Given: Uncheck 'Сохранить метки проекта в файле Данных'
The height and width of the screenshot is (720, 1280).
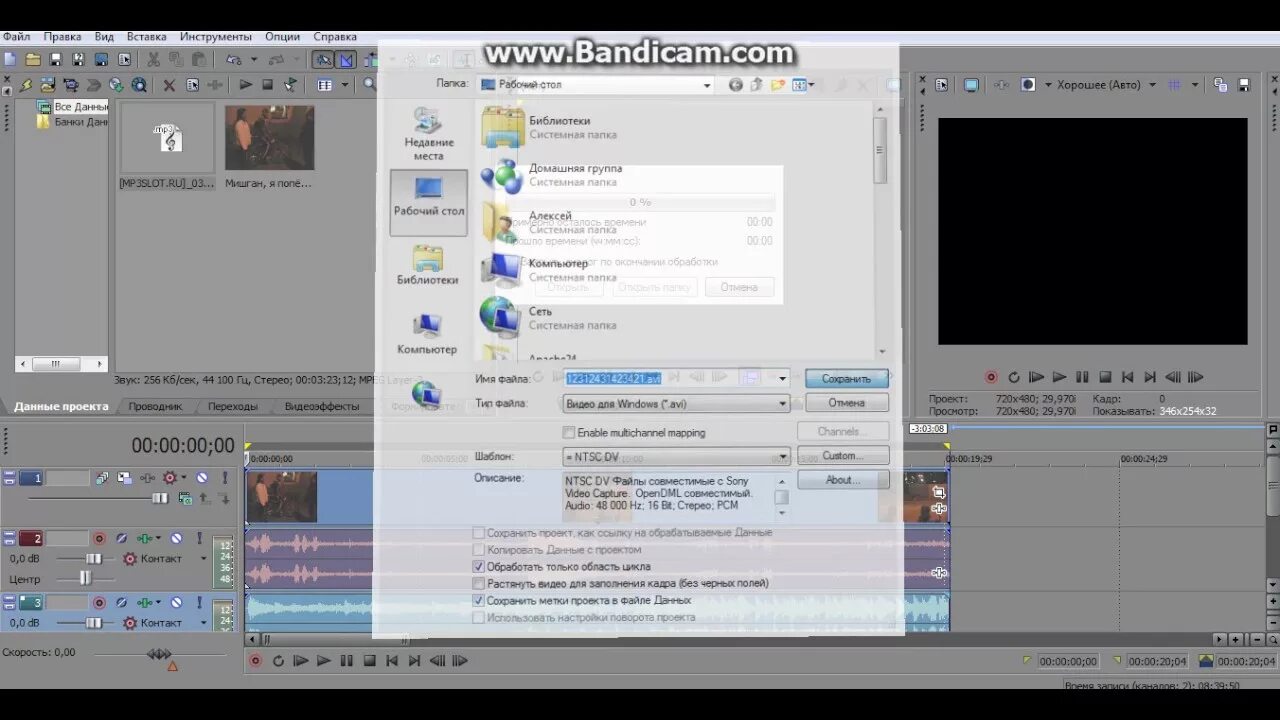Looking at the screenshot, I should [x=479, y=601].
